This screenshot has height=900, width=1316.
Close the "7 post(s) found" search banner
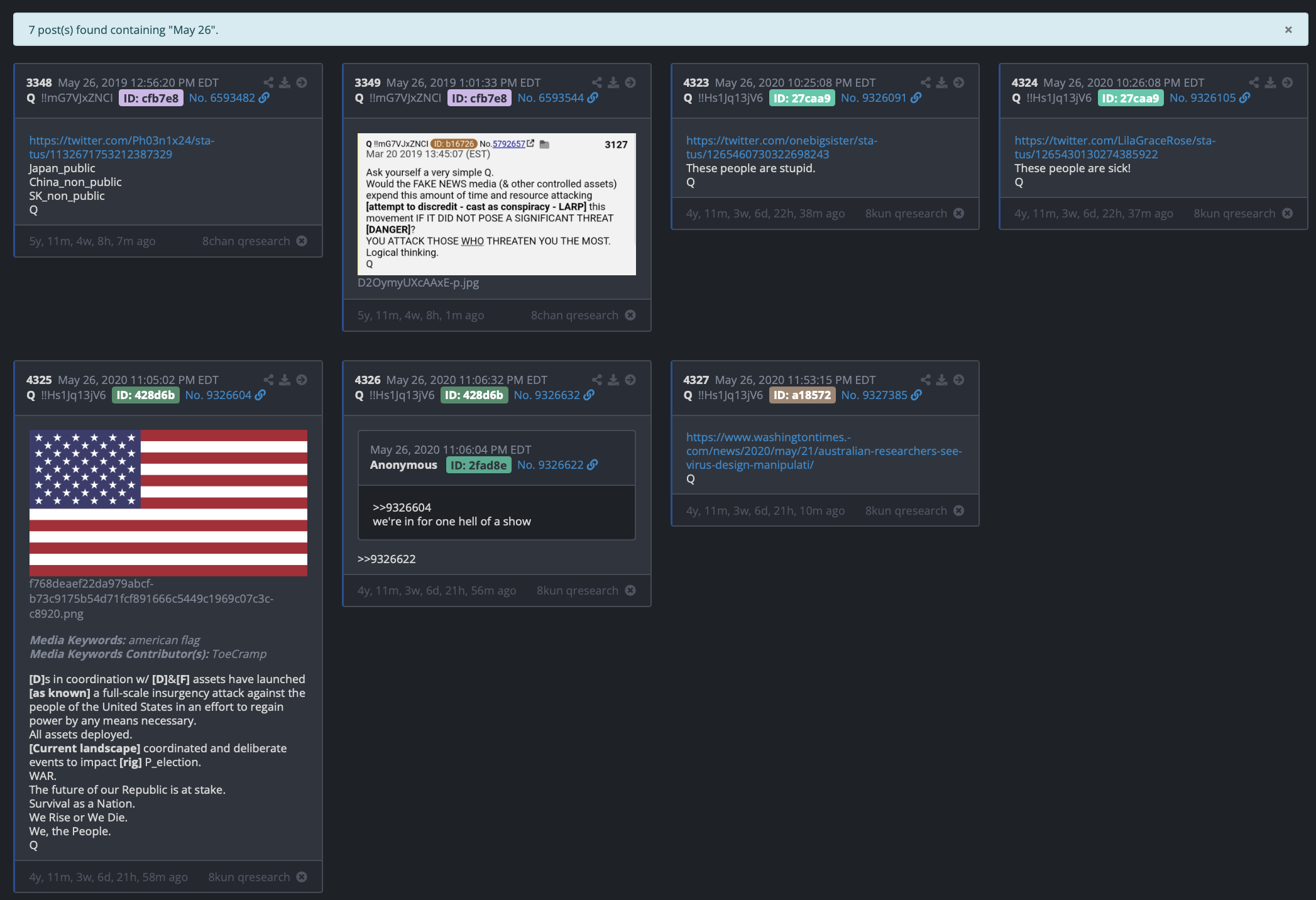coord(1288,30)
